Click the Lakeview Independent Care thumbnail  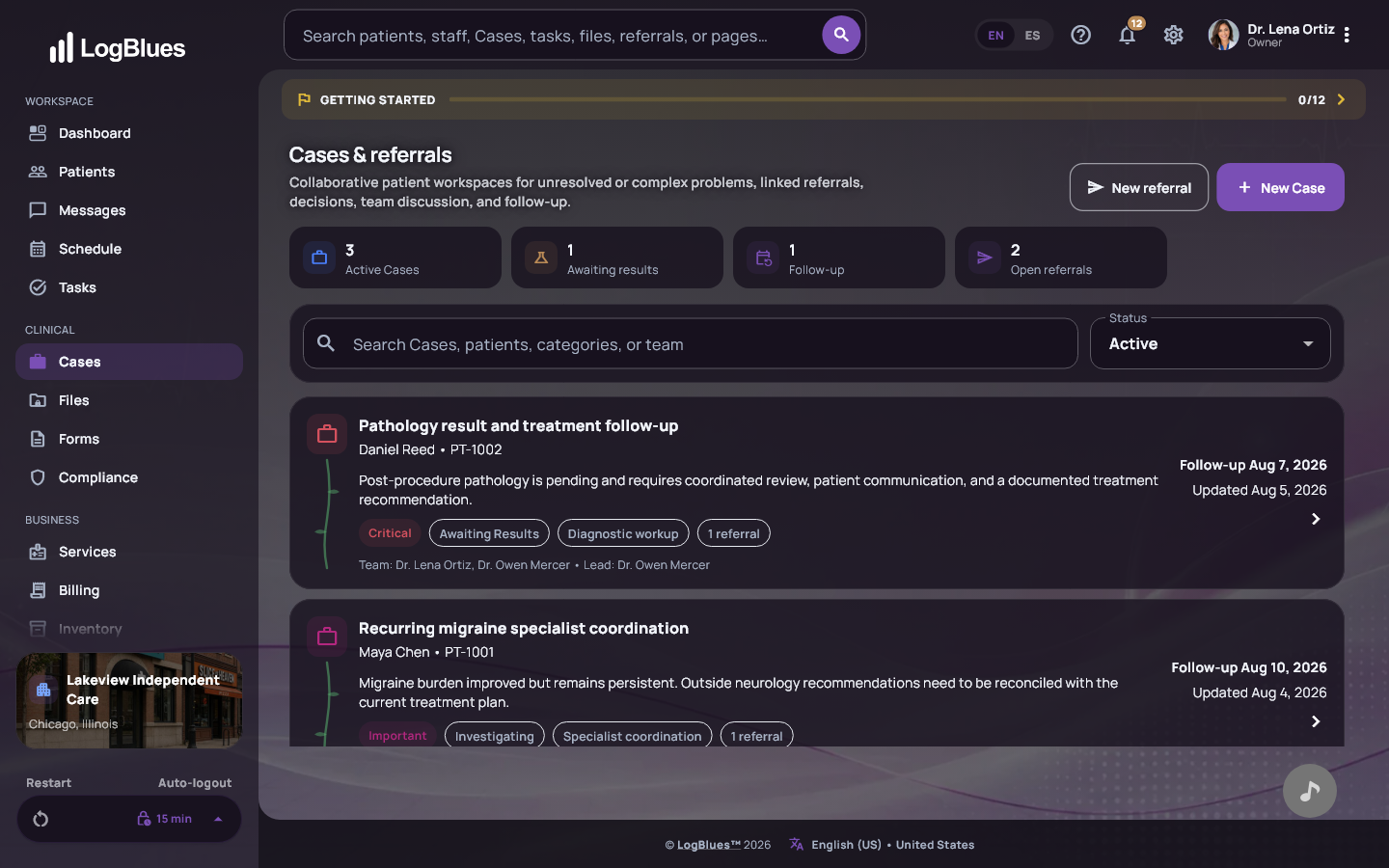129,700
